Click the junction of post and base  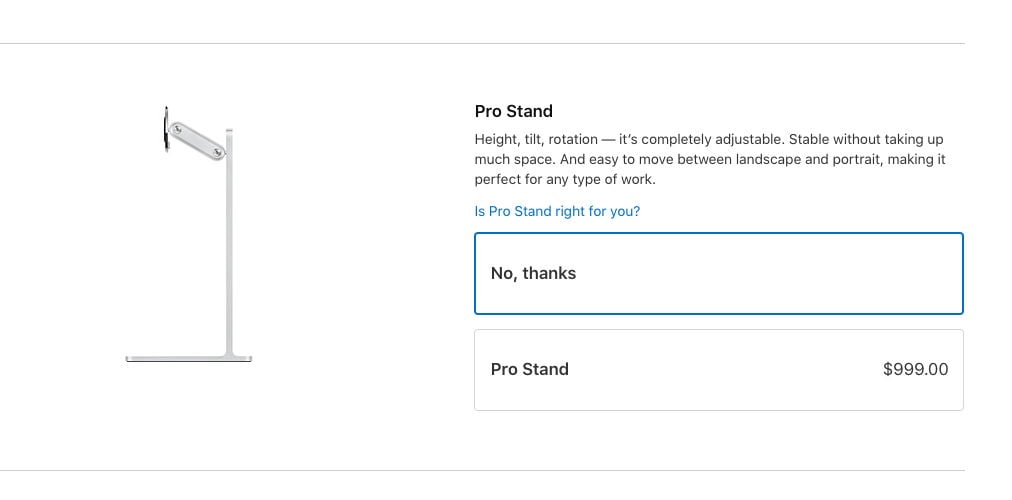(229, 354)
